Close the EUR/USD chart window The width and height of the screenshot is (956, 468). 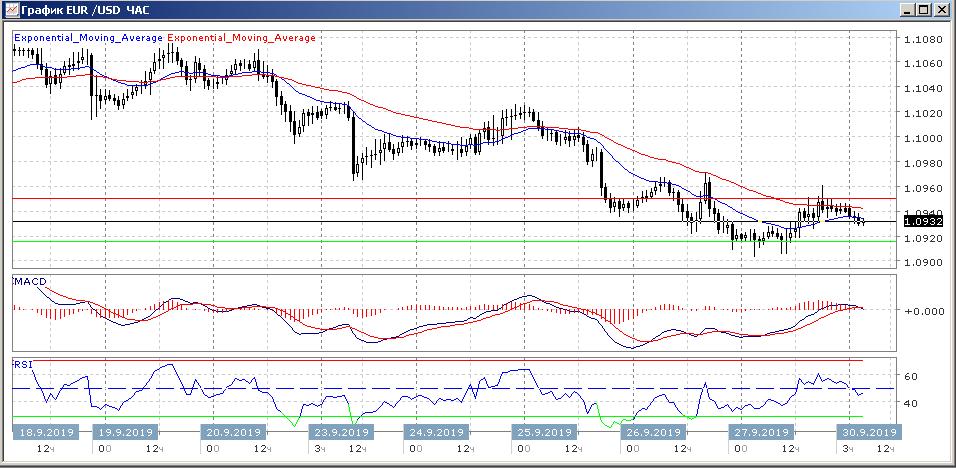coord(942,10)
